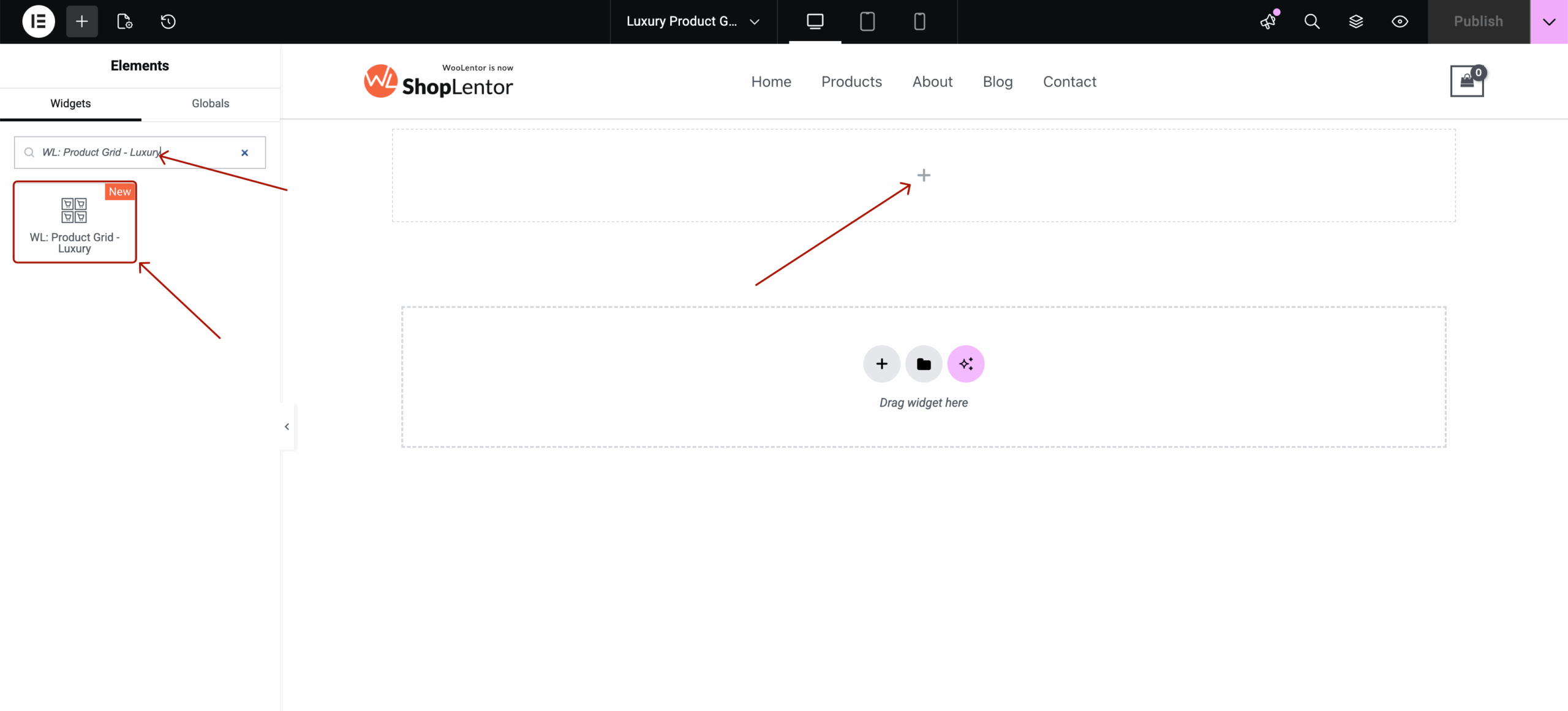Open revision History panel

click(168, 21)
